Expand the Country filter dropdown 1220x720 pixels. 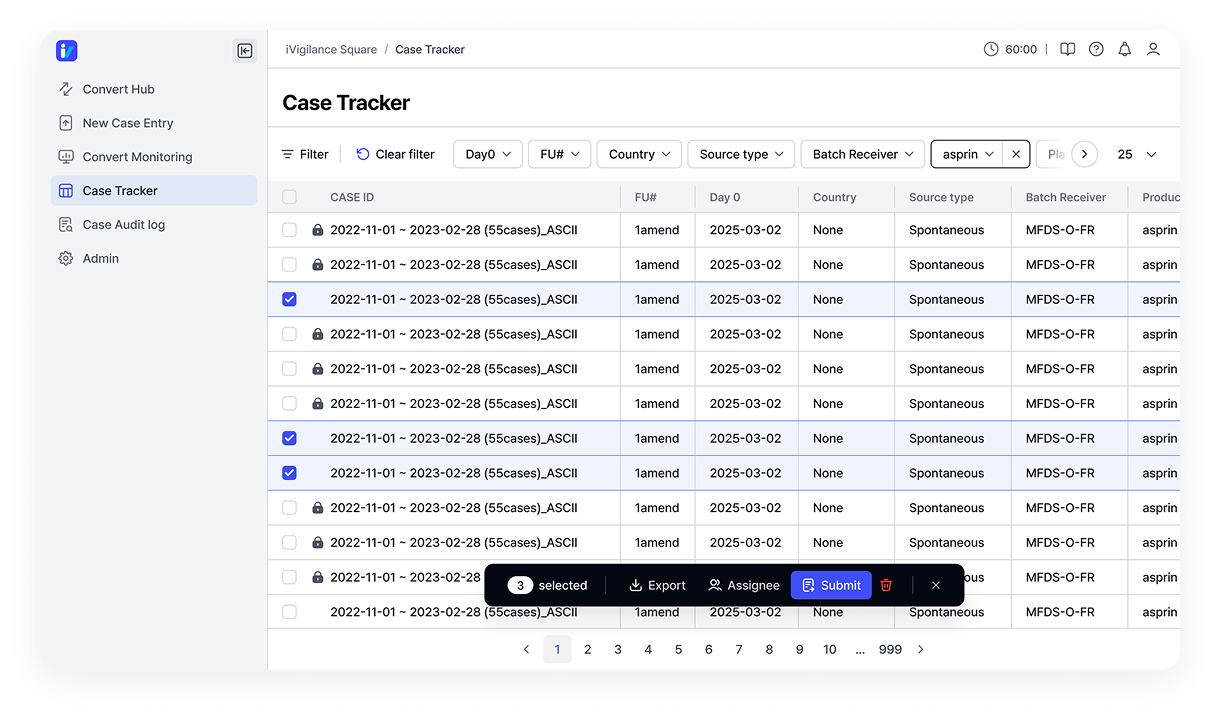coord(639,154)
